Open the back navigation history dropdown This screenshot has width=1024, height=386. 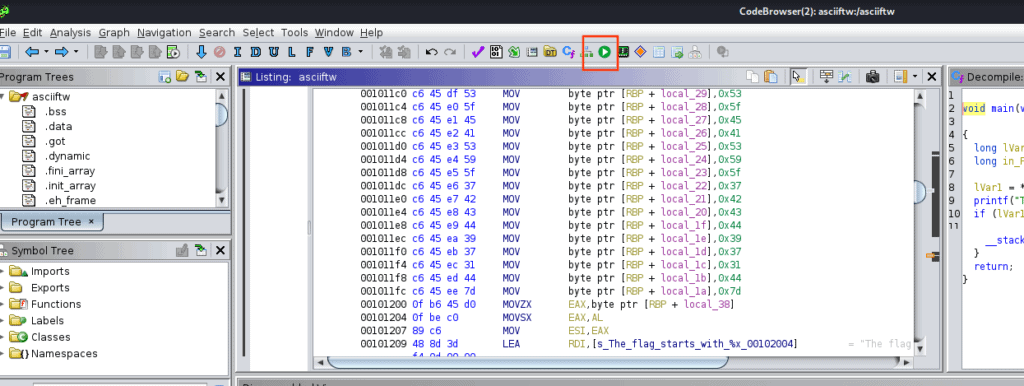pos(46,52)
